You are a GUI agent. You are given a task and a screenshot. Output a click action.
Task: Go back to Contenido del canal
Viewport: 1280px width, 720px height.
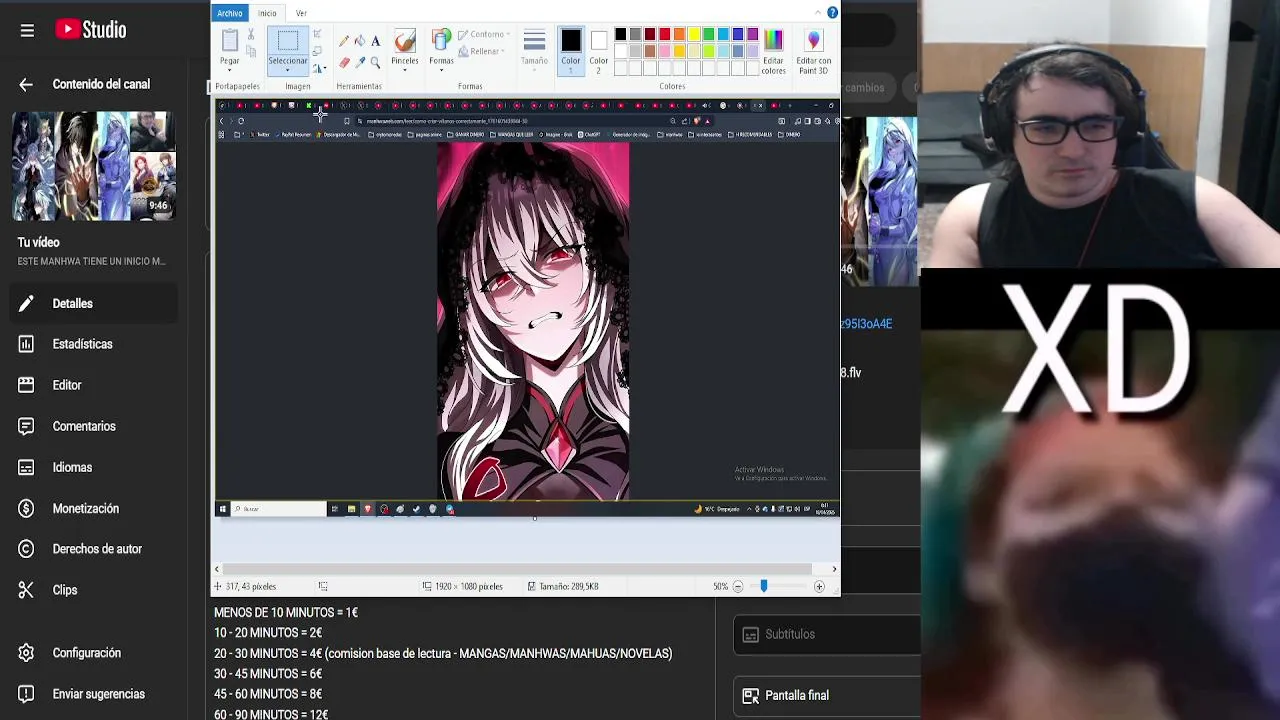(26, 85)
